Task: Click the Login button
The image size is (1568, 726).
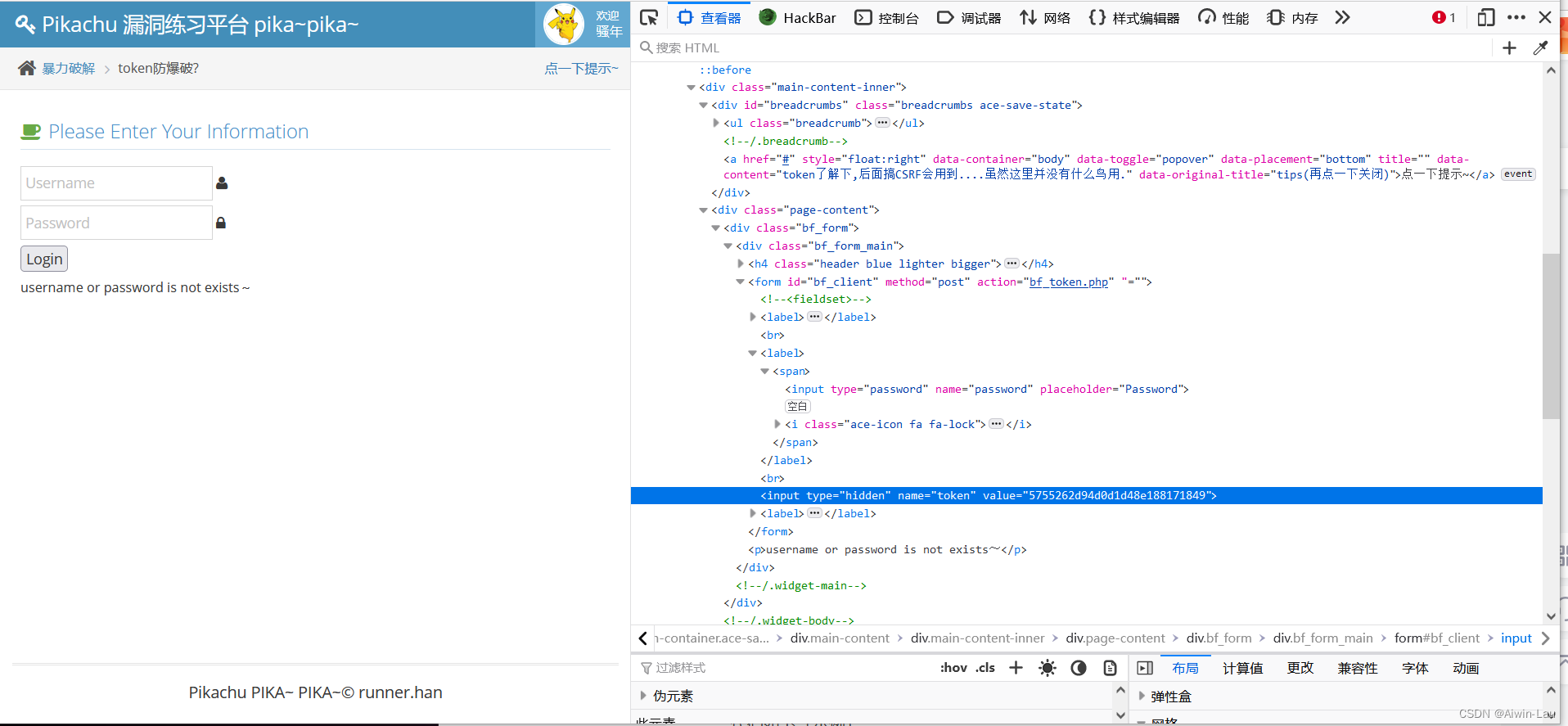Action: [44, 259]
